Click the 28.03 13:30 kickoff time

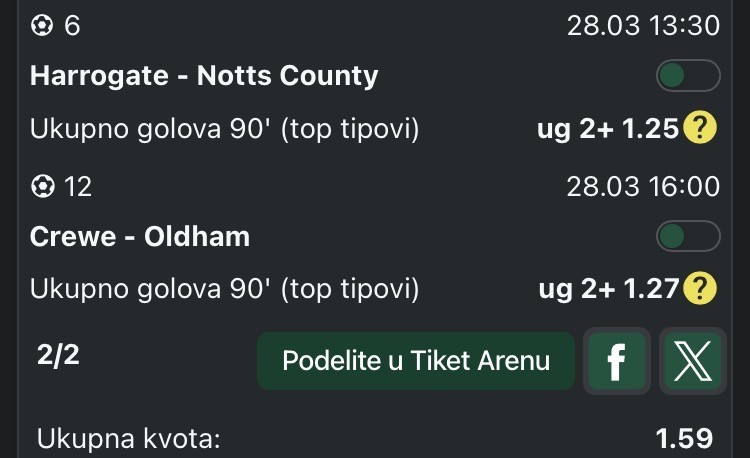pos(643,26)
